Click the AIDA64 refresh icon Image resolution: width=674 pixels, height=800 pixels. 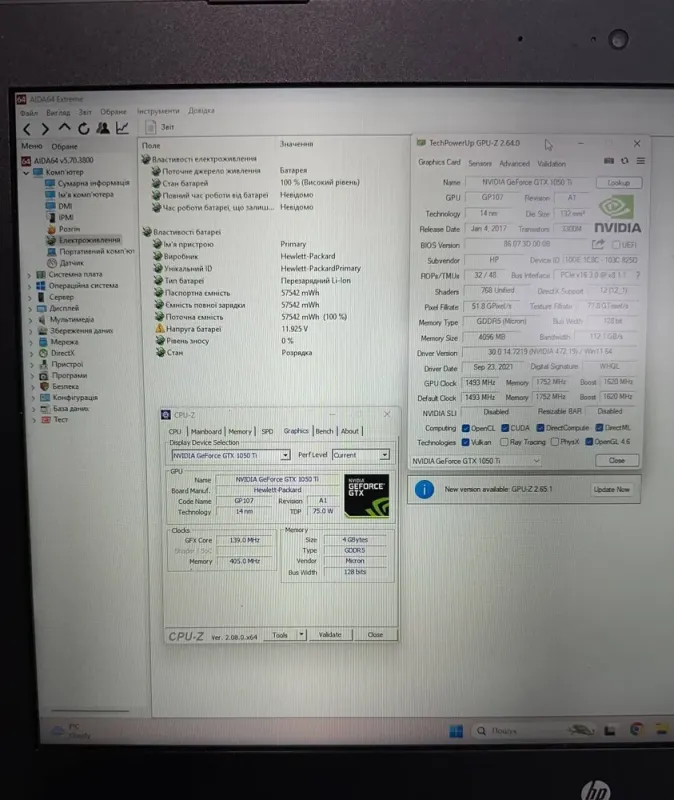(83, 128)
